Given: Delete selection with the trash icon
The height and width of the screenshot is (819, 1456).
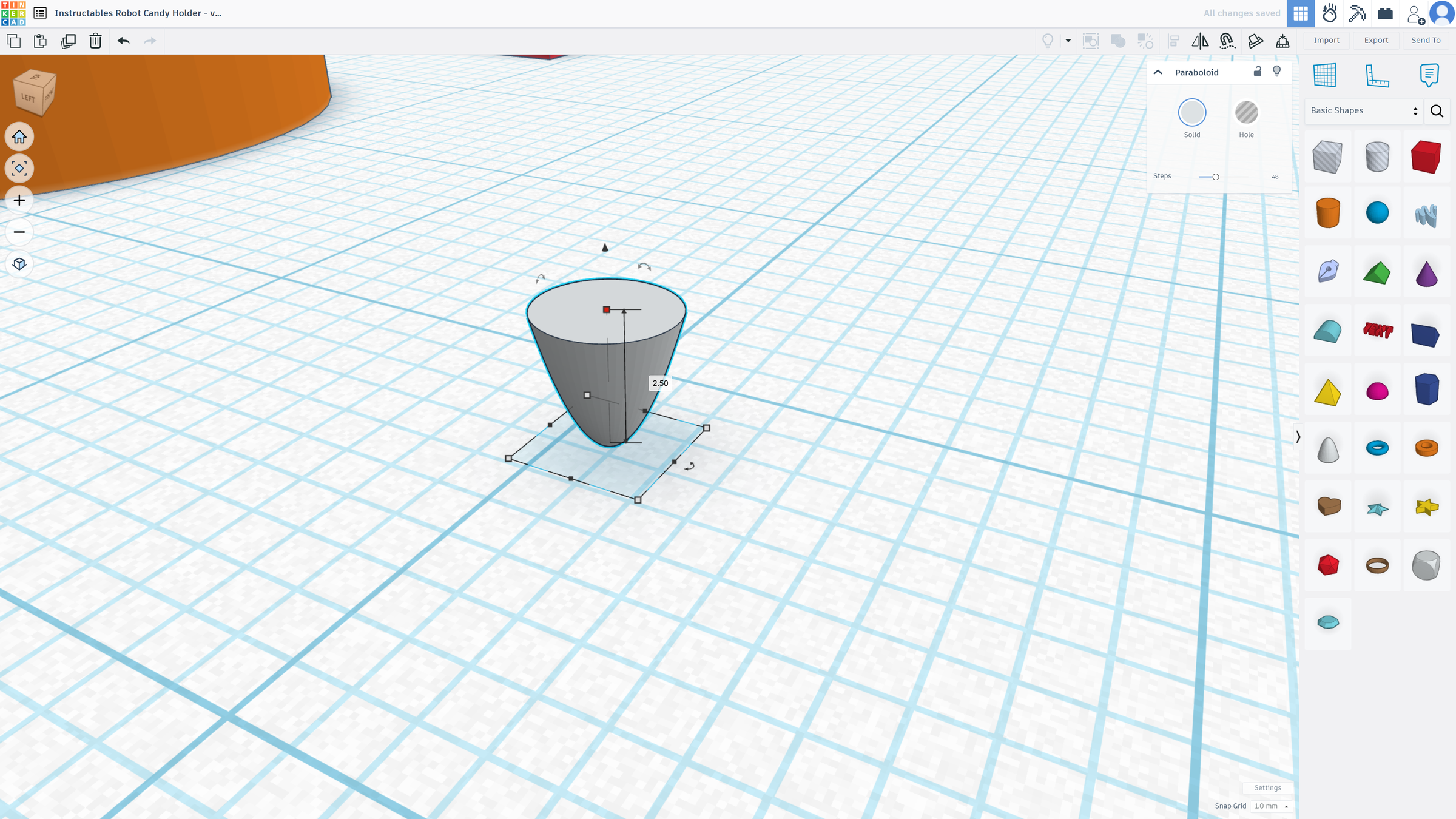Looking at the screenshot, I should click(x=95, y=41).
